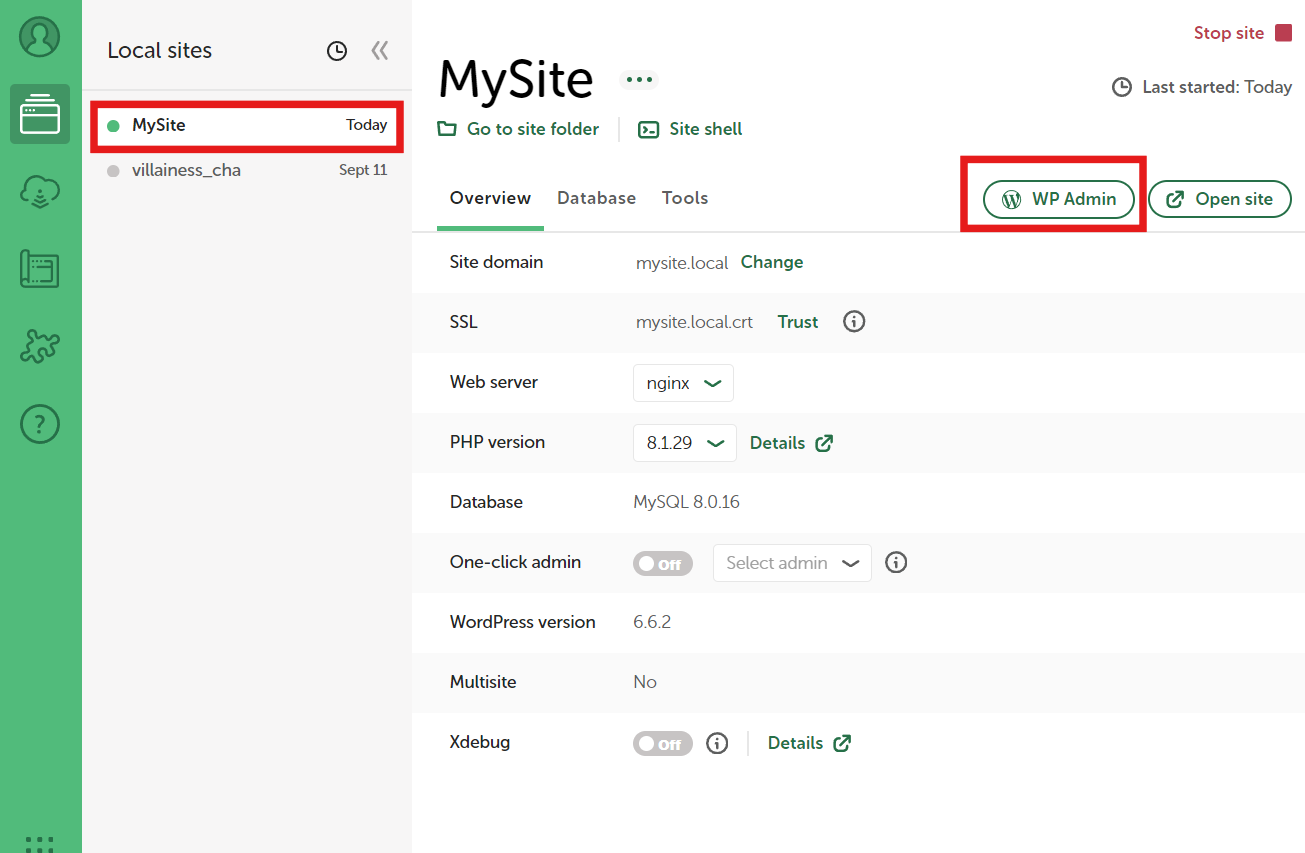
Task: Click the external link icon in Open site button
Action: click(1175, 199)
